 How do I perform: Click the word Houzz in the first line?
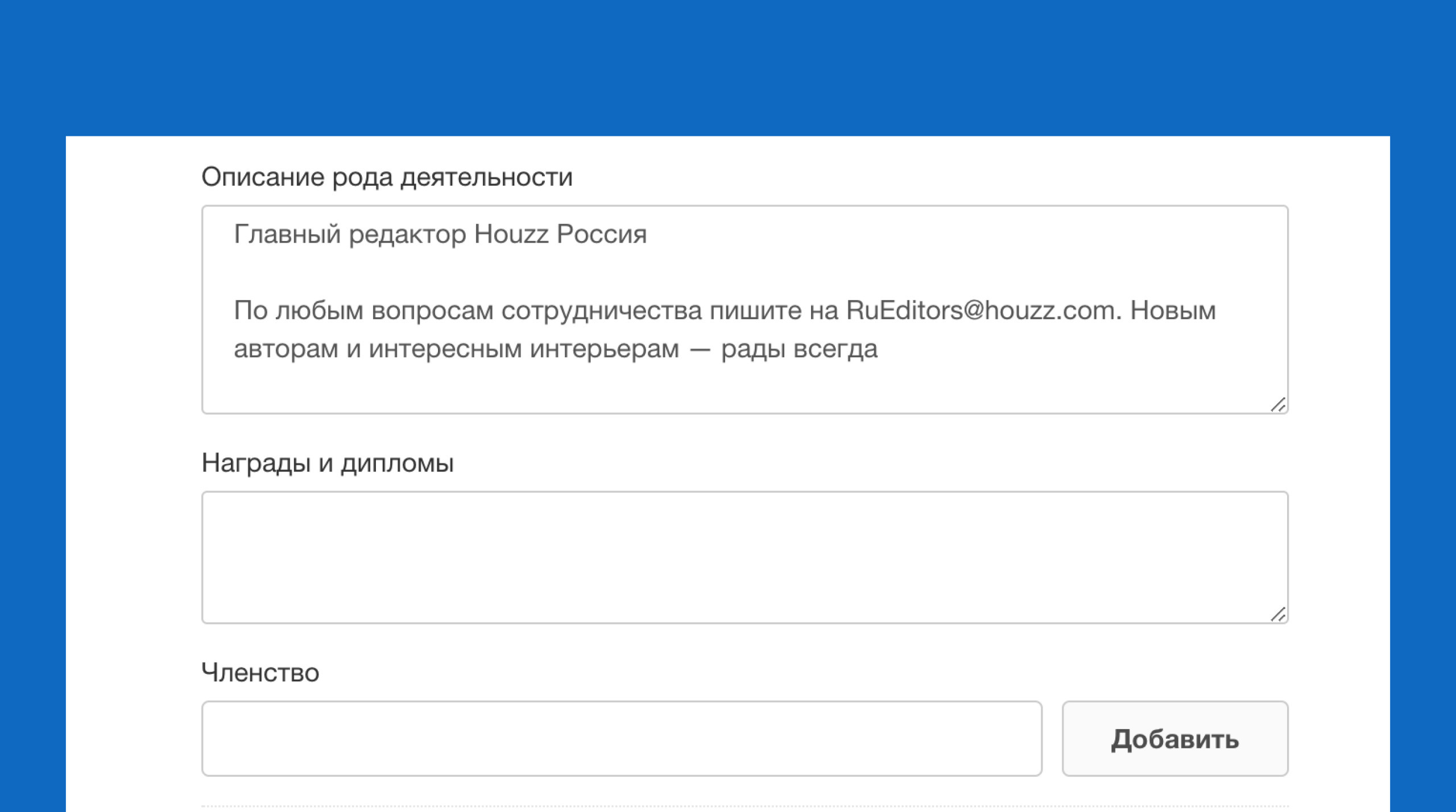(x=511, y=234)
